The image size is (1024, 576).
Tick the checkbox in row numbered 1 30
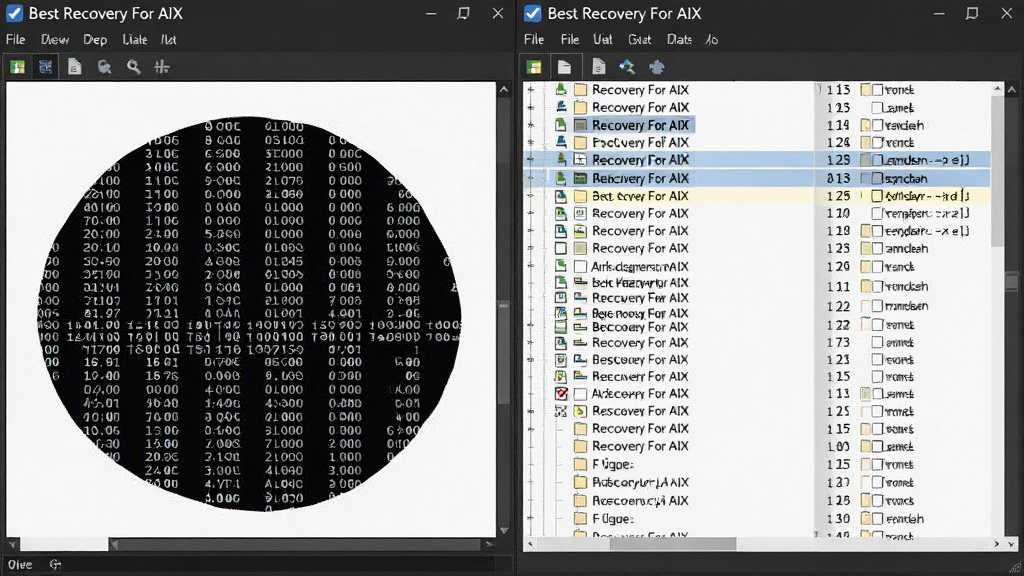878,519
